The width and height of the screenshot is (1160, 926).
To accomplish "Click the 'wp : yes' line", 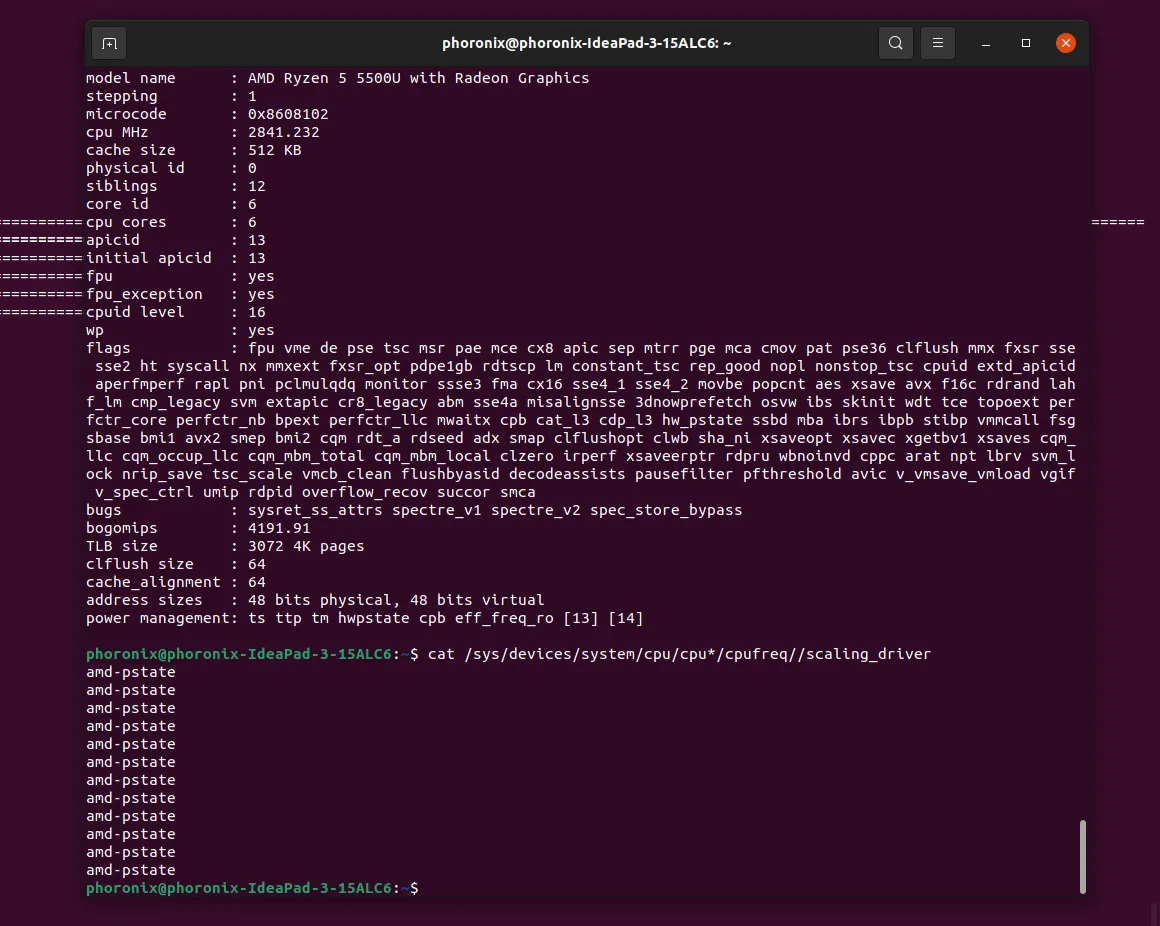I will click(180, 330).
